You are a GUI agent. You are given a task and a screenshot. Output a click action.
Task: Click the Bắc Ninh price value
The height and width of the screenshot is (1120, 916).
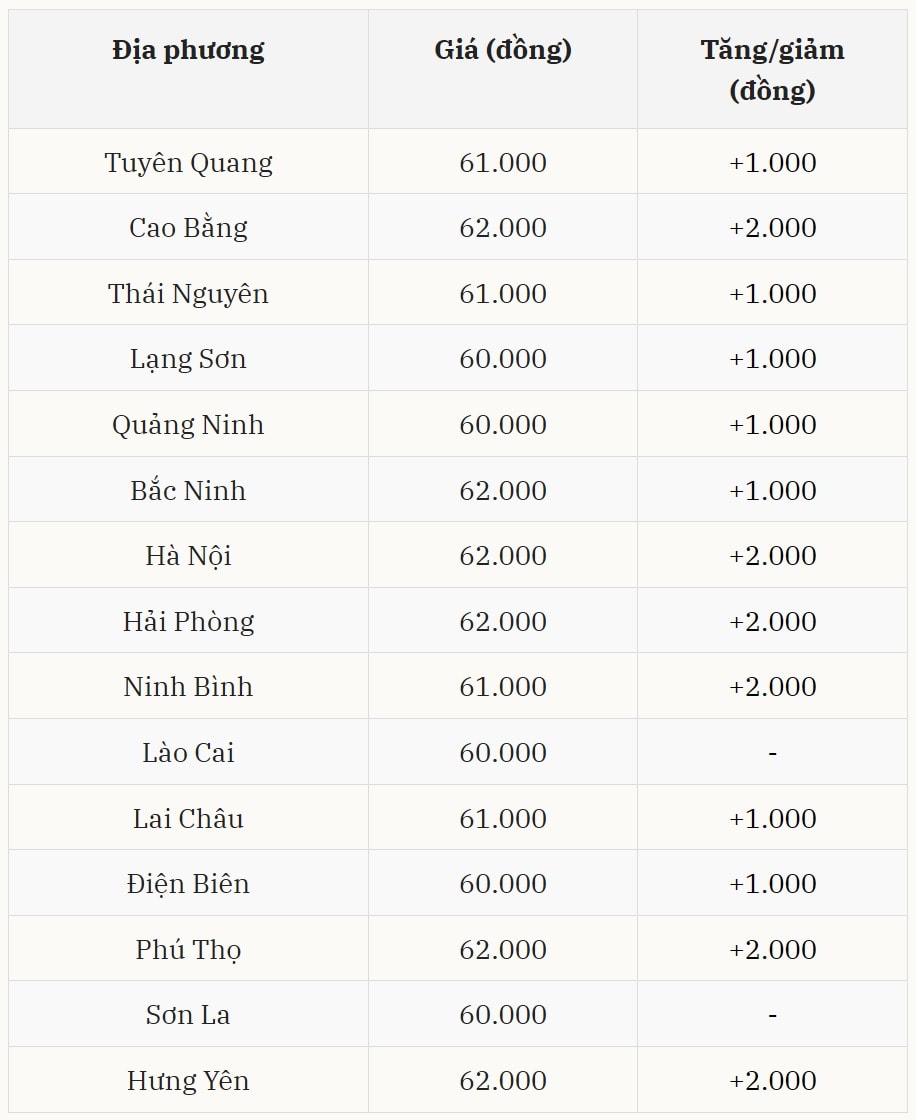click(x=503, y=491)
